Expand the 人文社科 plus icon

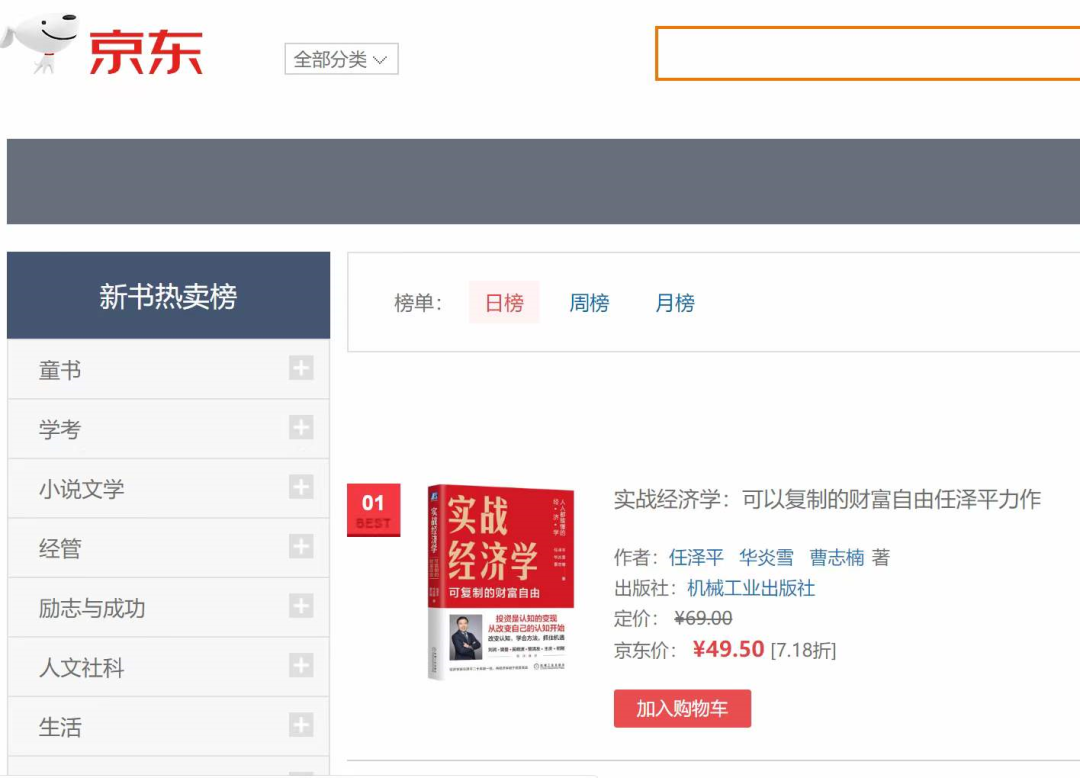[x=301, y=665]
